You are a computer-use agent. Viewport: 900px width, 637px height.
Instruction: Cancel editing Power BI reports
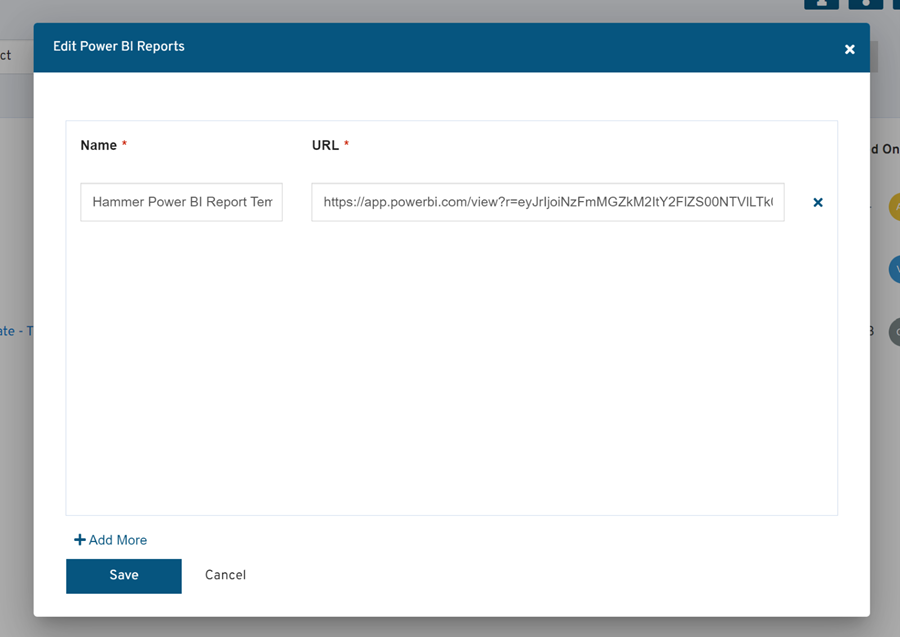click(226, 575)
